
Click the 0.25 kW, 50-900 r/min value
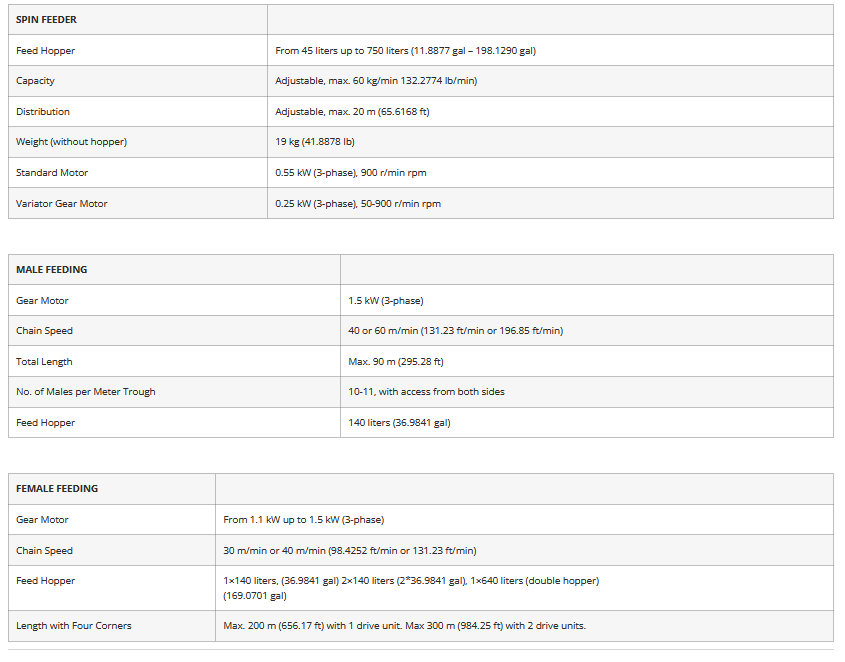point(358,204)
